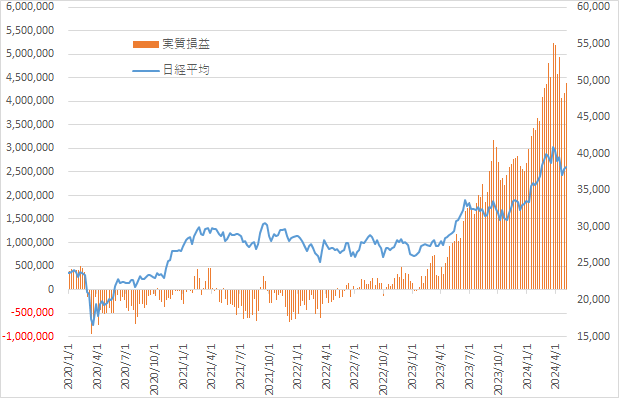
Task: Click the 30,000 right axis label
Action: click(x=593, y=226)
